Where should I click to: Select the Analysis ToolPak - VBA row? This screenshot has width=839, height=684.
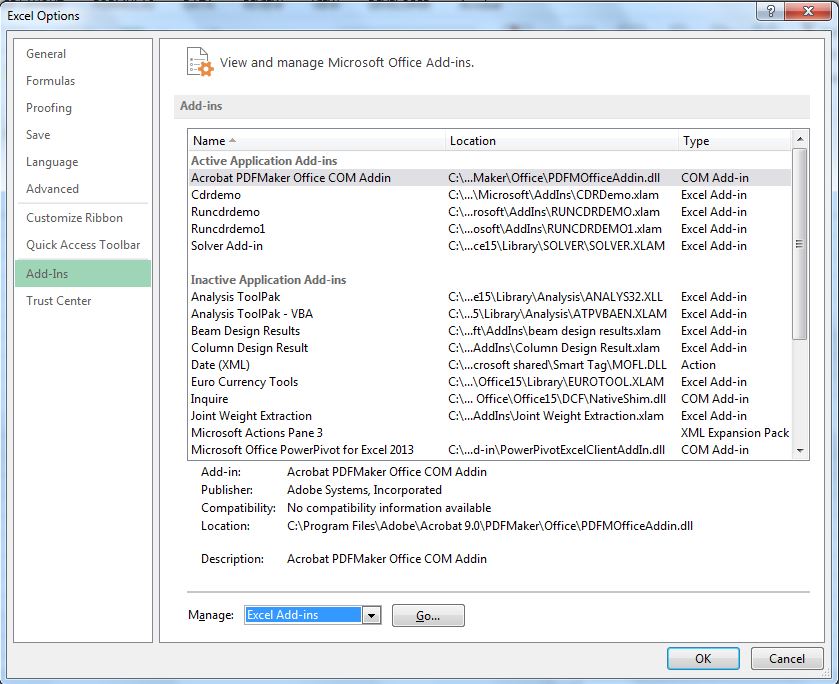[490, 314]
